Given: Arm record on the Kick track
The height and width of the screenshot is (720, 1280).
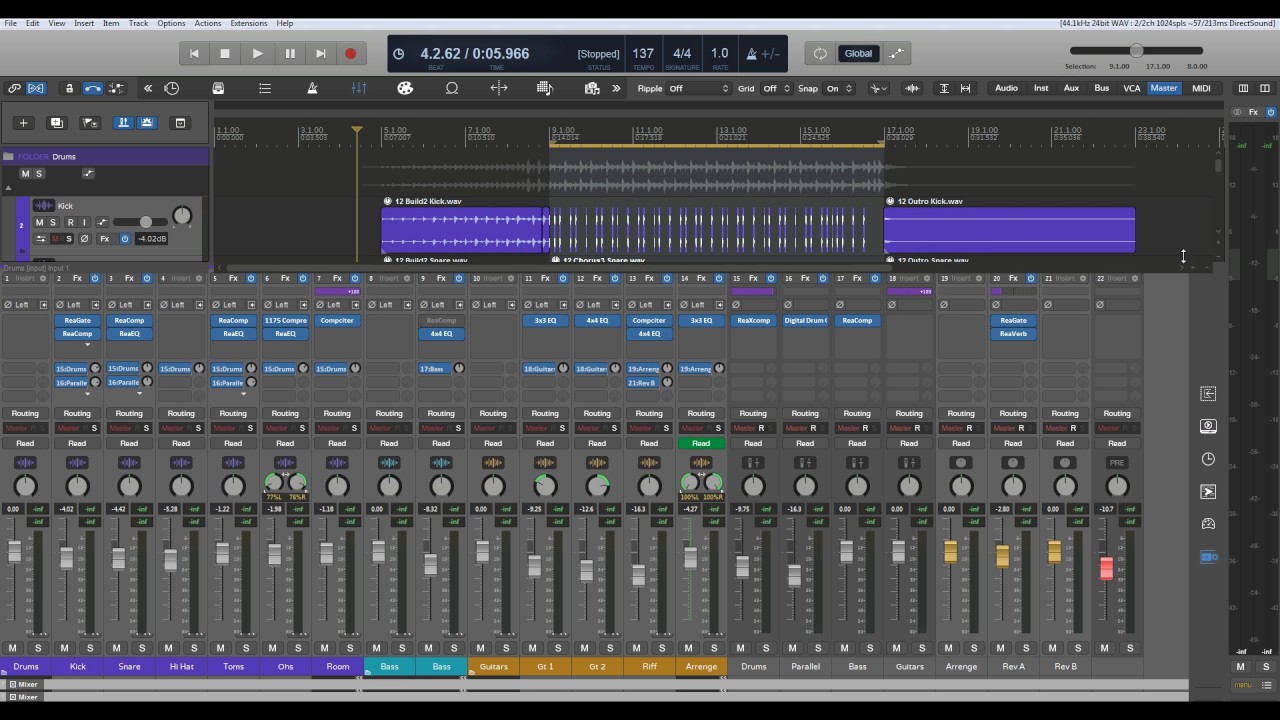Looking at the screenshot, I should pos(70,222).
